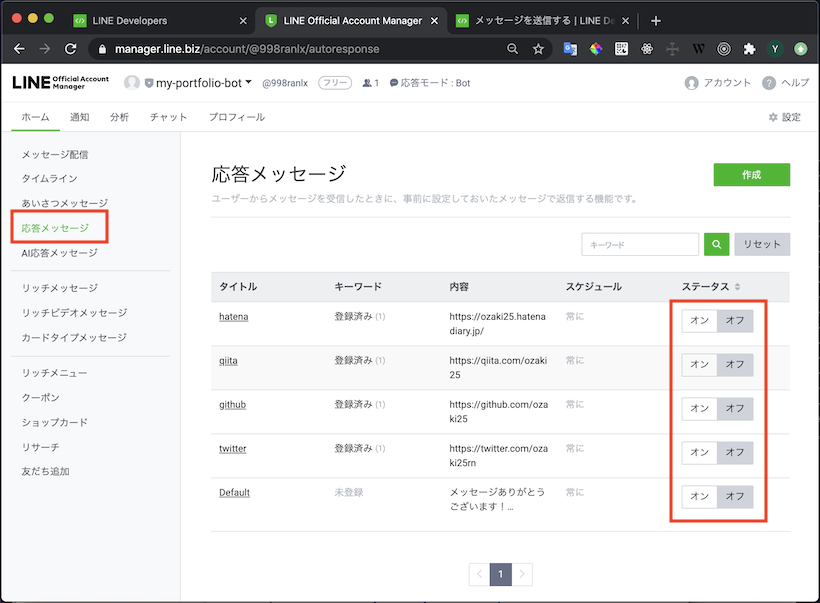Click the account avatar beside my-portfolio-bot
Viewport: 820px width, 603px height.
click(132, 83)
